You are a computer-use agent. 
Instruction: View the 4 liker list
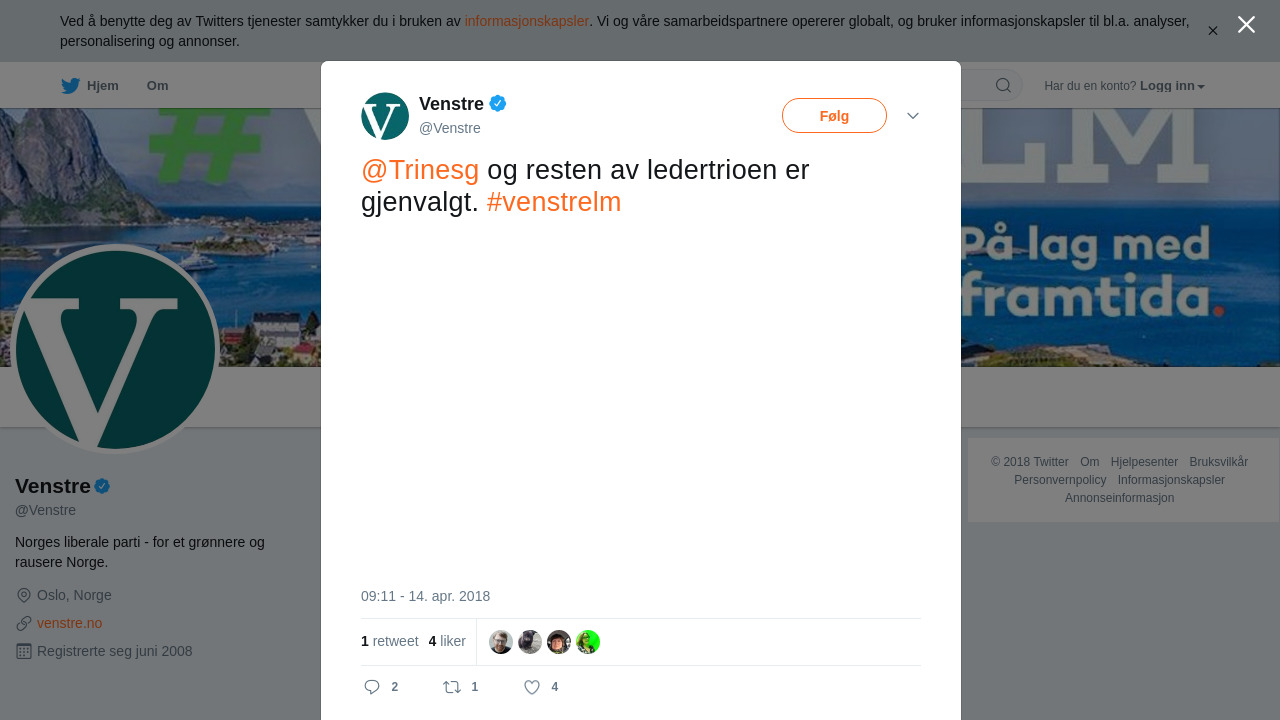447,641
